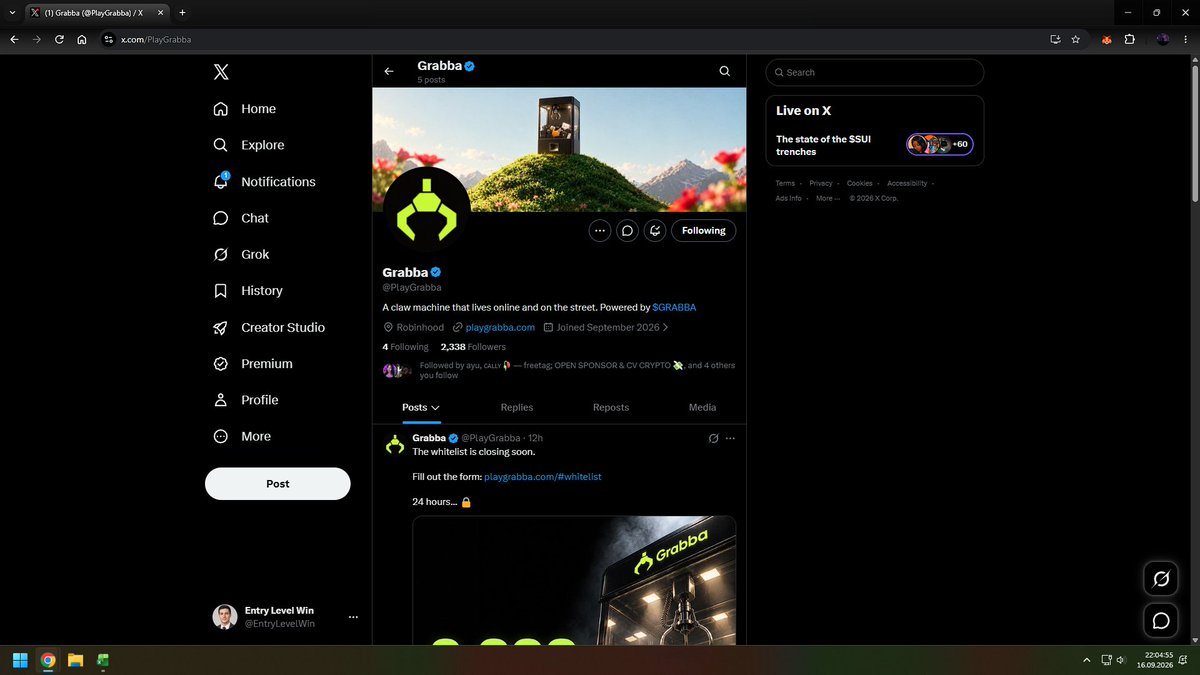Open Explore from the sidebar
The image size is (1200, 675).
(248, 145)
